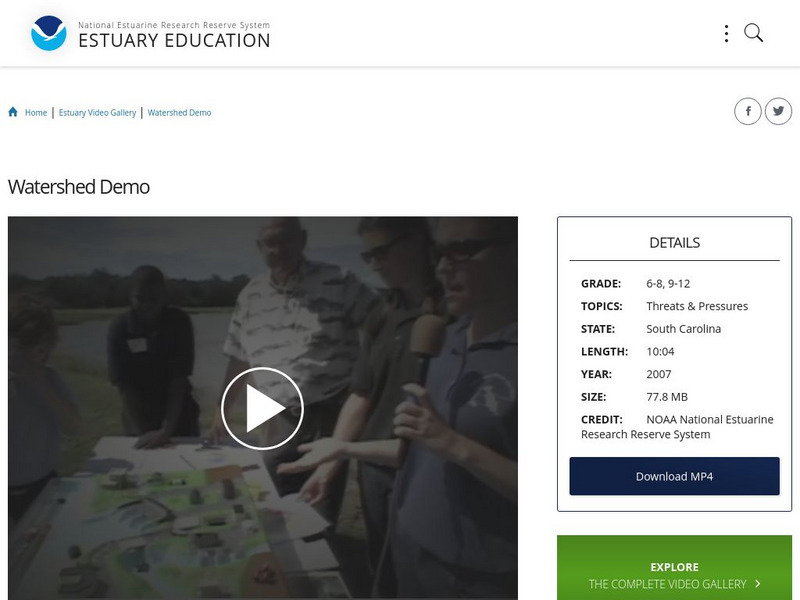Open the three-dot menu in header

point(726,33)
